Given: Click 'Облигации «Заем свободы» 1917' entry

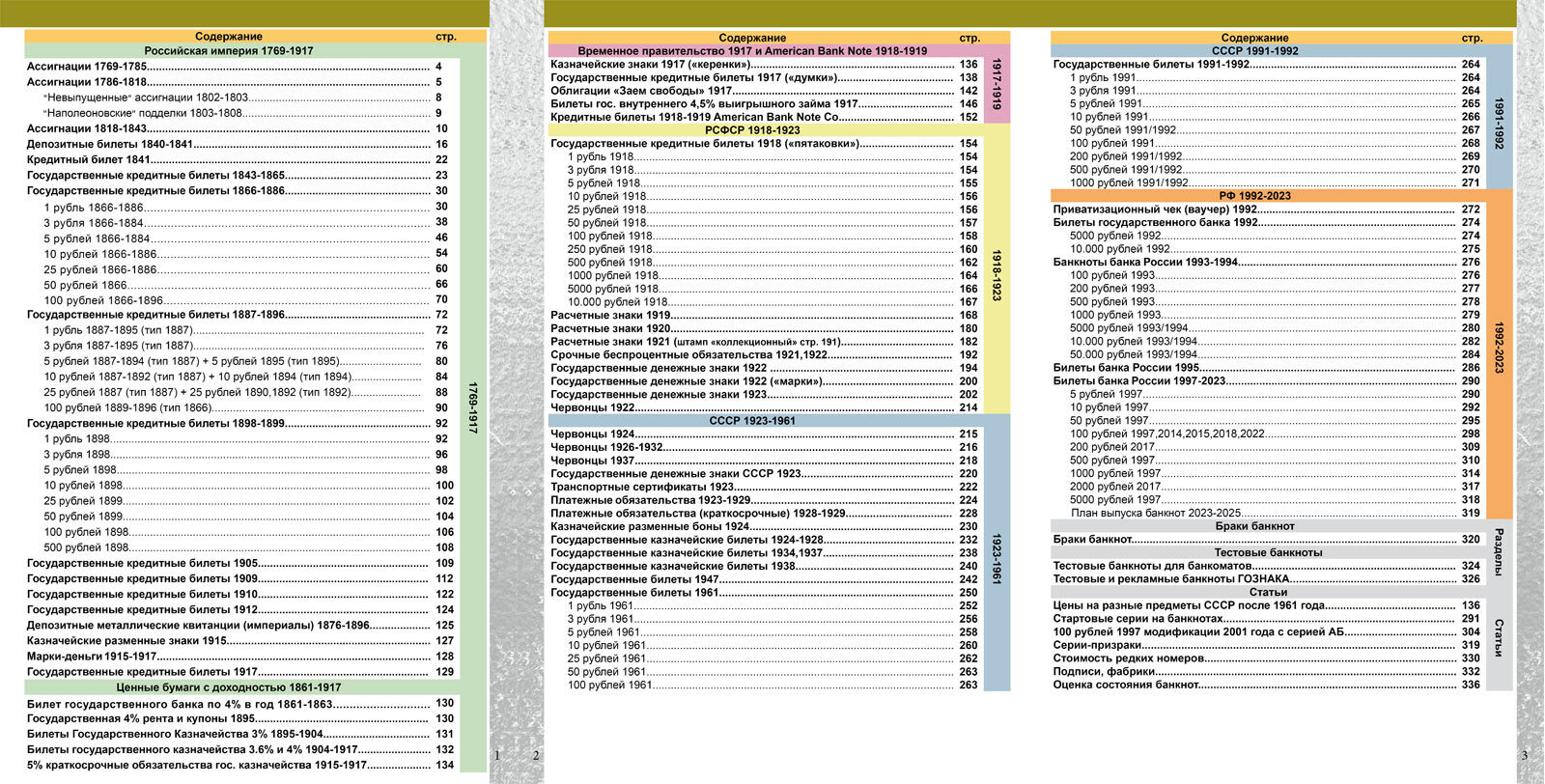Looking at the screenshot, I should pos(764,91).
